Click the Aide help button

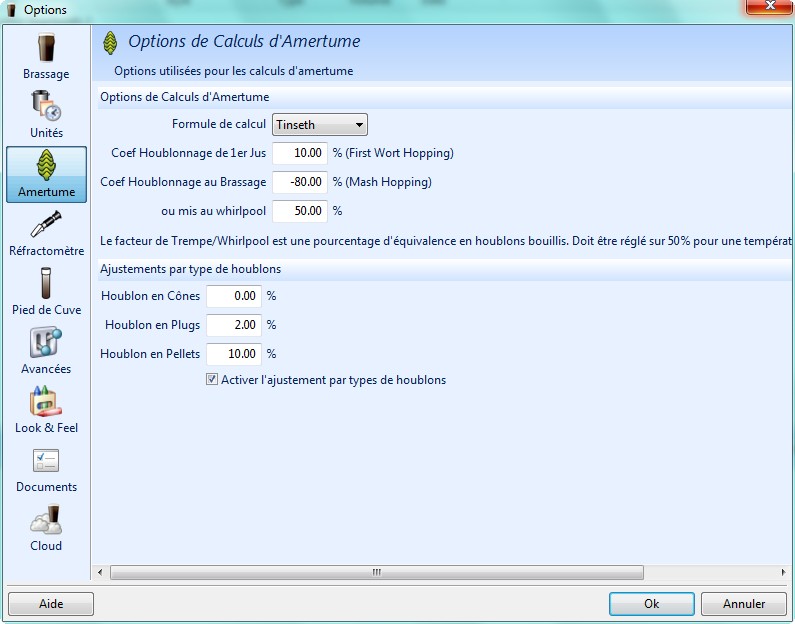pos(51,604)
